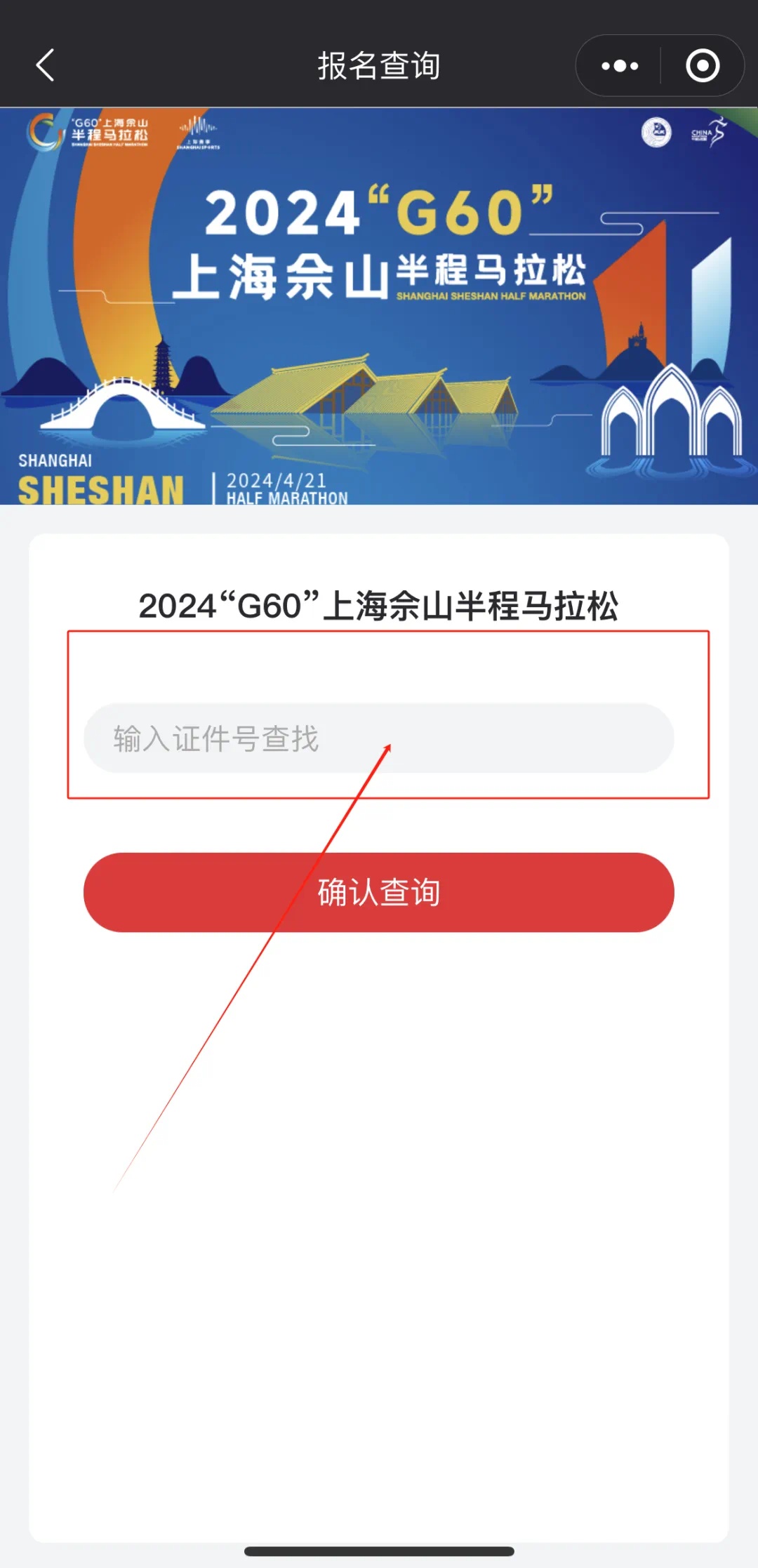The width and height of the screenshot is (758, 1568).
Task: Tap the 报名查询 page title
Action: coord(379,66)
